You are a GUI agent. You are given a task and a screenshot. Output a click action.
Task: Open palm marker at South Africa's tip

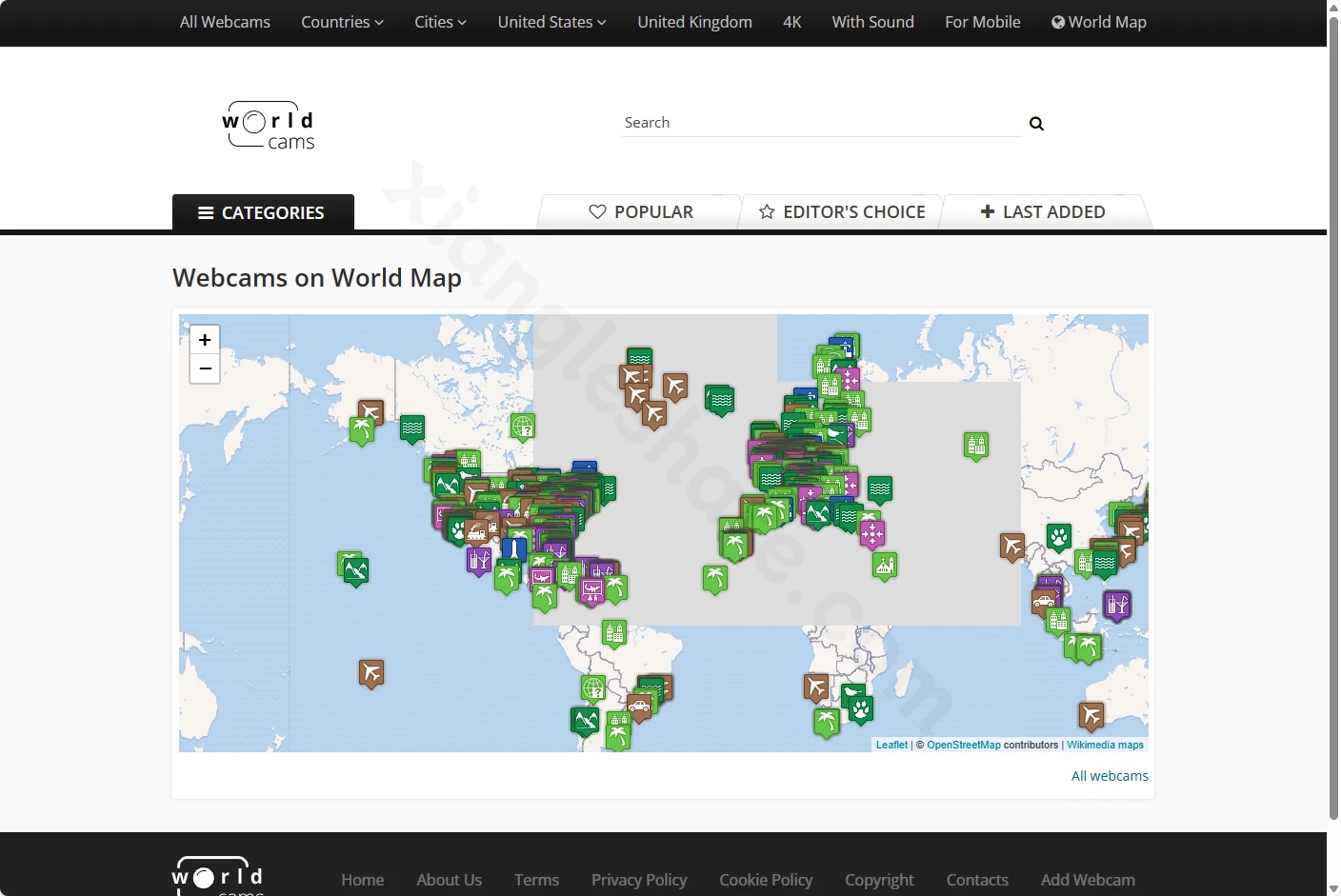click(x=827, y=723)
